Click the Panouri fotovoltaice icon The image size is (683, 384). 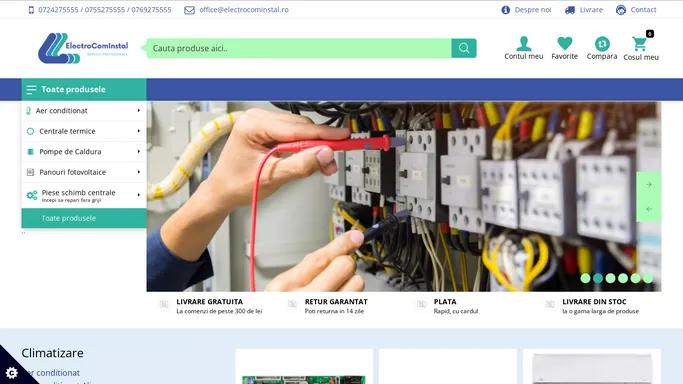(x=30, y=172)
